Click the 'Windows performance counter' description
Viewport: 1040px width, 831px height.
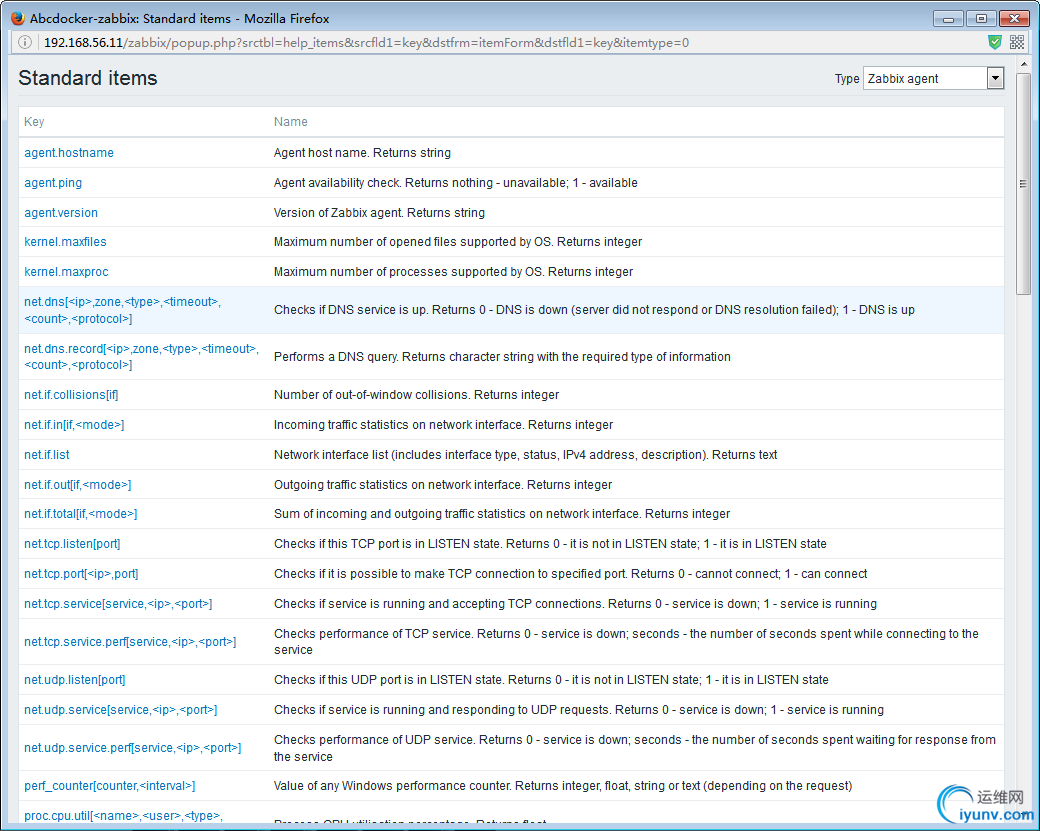coord(563,785)
